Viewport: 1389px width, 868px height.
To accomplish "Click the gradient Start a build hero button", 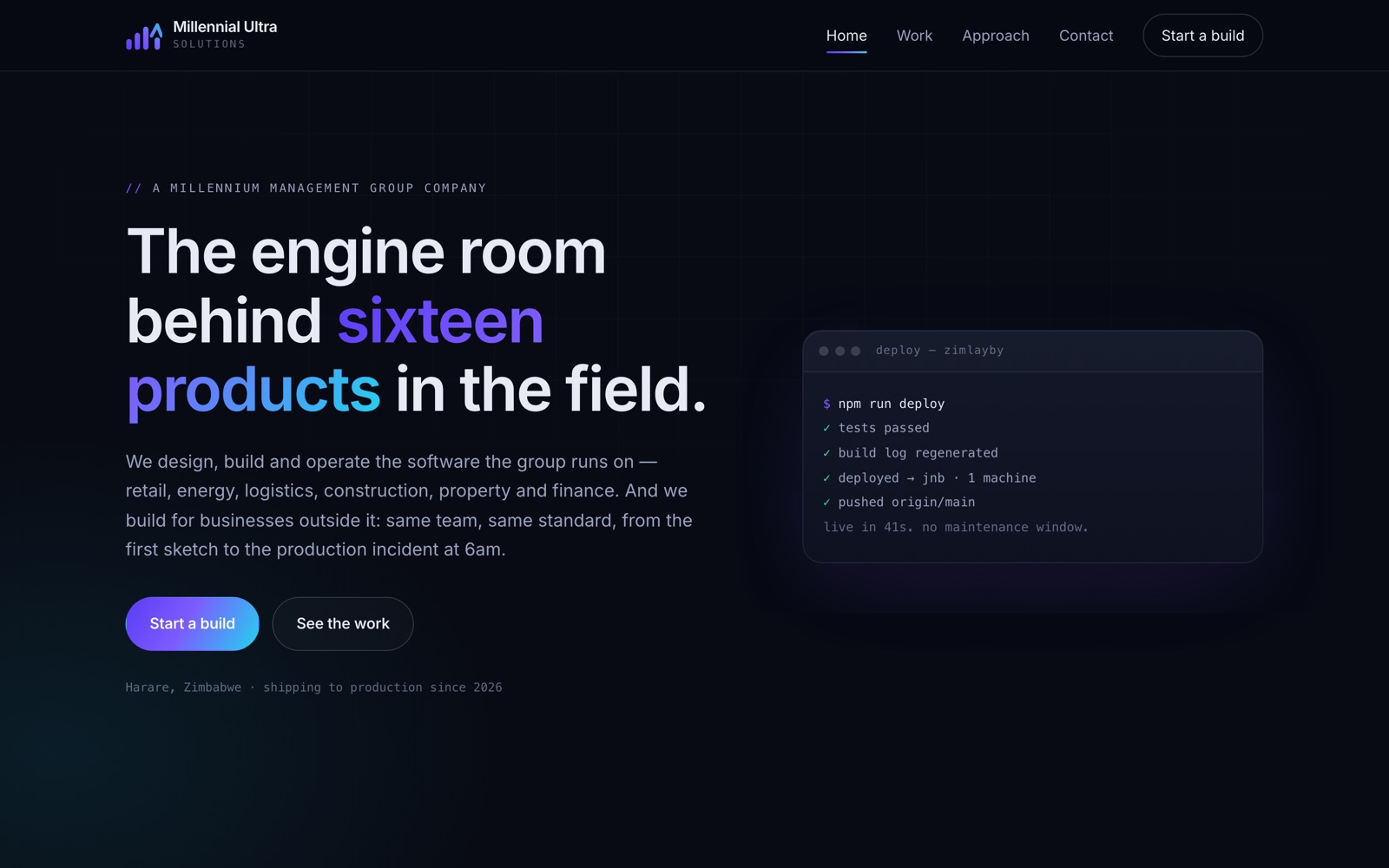I will coord(193,623).
